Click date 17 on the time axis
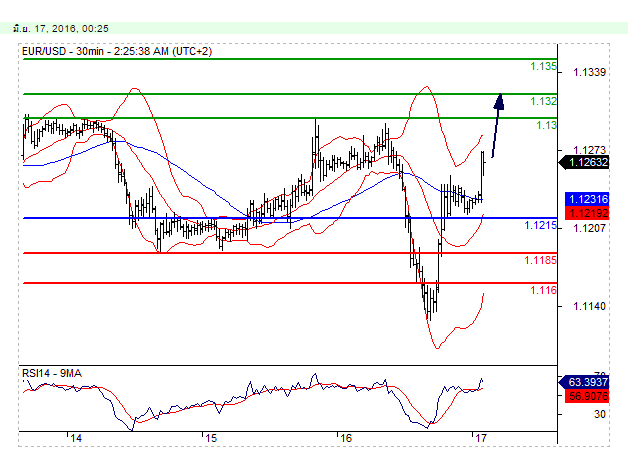This screenshot has height=468, width=628. 481,438
